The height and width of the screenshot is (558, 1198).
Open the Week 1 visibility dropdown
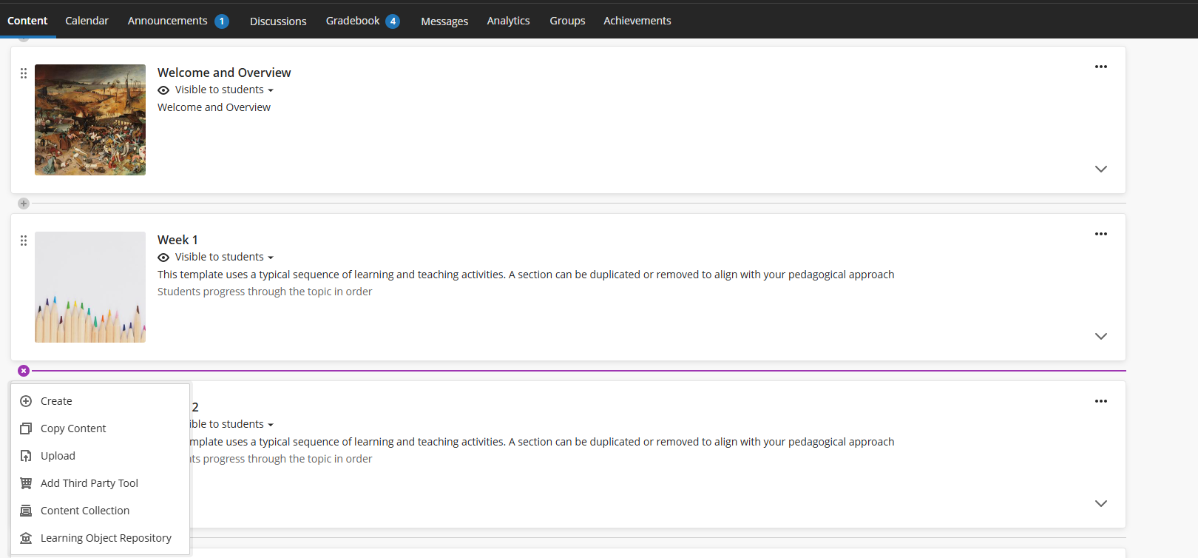coord(224,258)
